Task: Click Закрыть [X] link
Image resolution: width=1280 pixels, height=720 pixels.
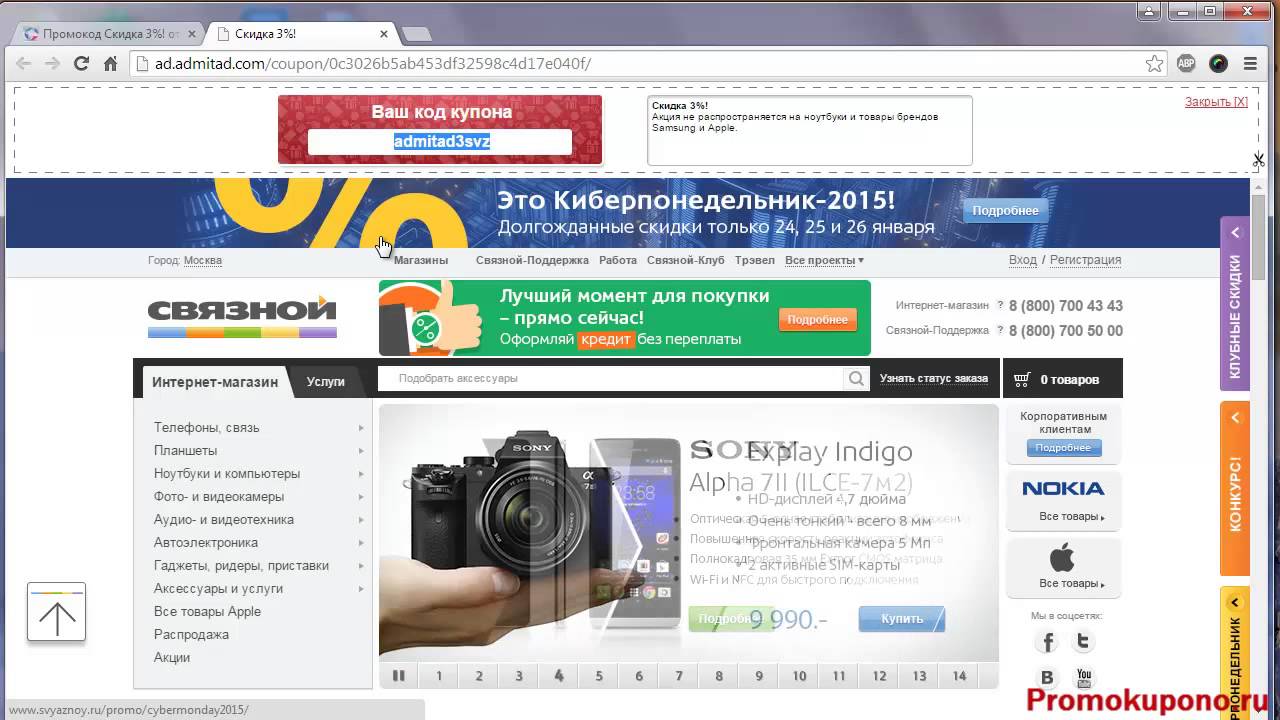Action: point(1216,102)
